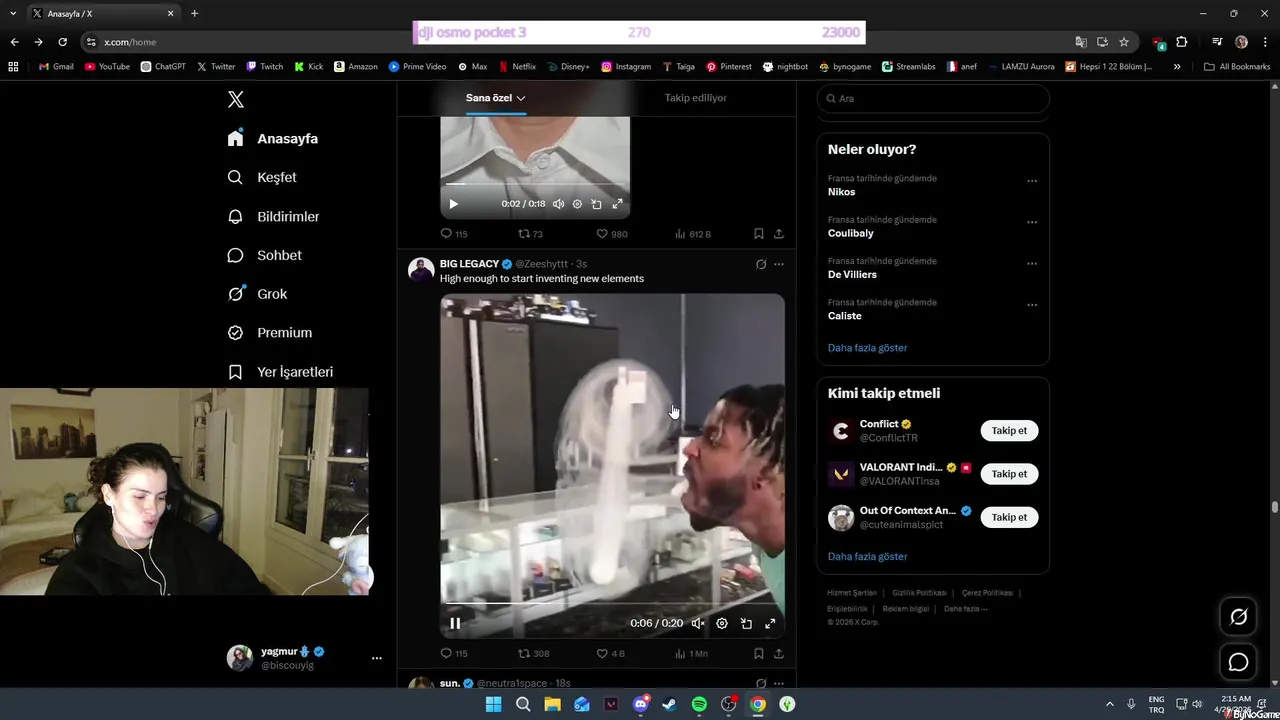Fullscreen the top video
1280x720 pixels.
pos(617,204)
